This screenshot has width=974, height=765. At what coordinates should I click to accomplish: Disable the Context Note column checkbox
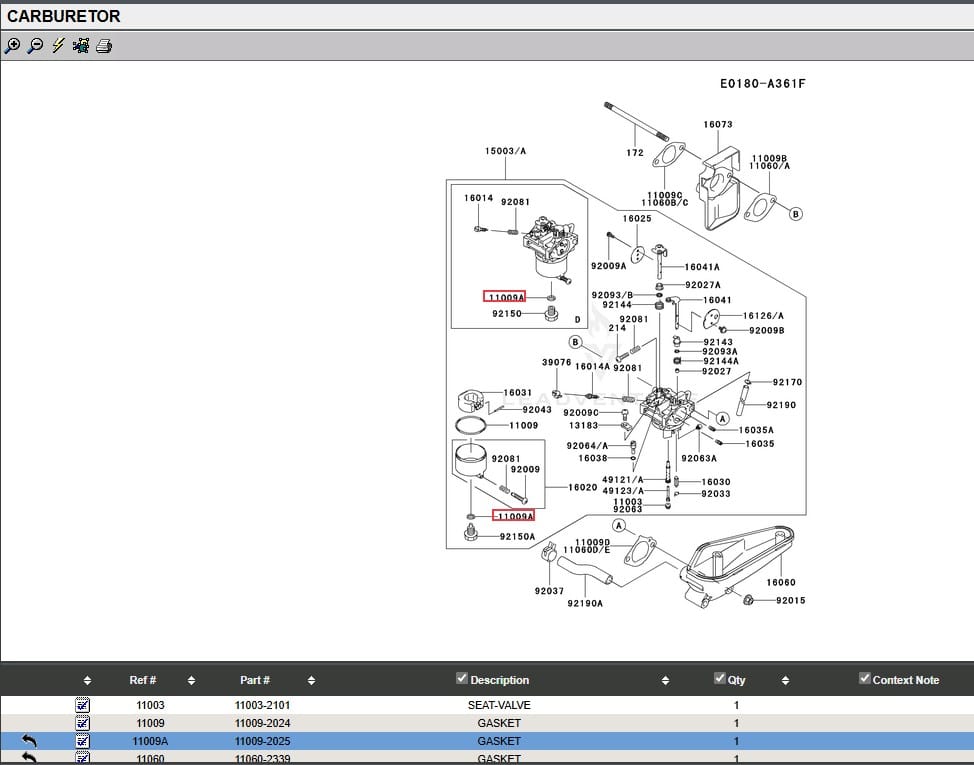click(x=865, y=679)
